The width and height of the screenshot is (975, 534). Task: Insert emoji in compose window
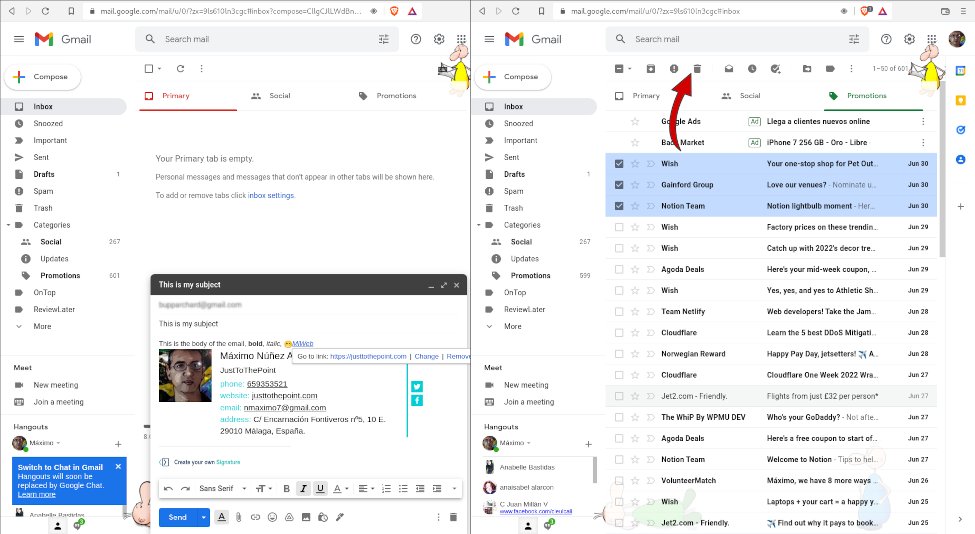[x=272, y=517]
